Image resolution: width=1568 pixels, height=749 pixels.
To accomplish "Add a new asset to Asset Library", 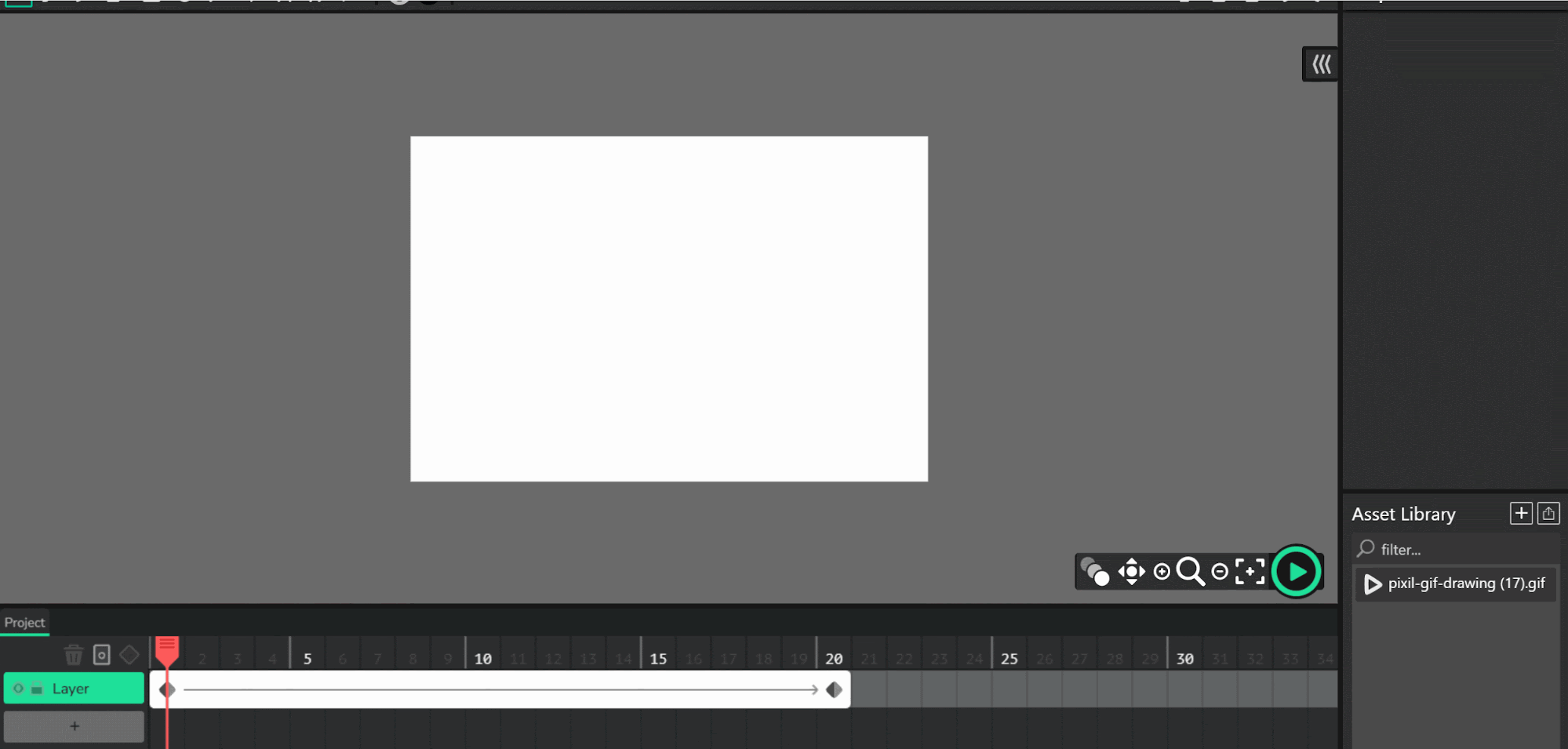I will [x=1521, y=514].
